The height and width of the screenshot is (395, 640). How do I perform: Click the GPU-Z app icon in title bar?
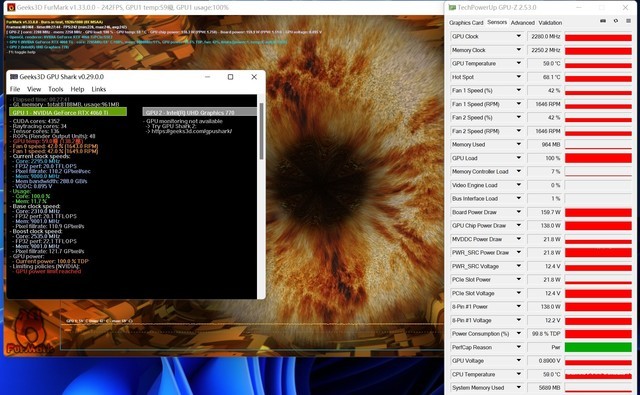(x=452, y=7)
